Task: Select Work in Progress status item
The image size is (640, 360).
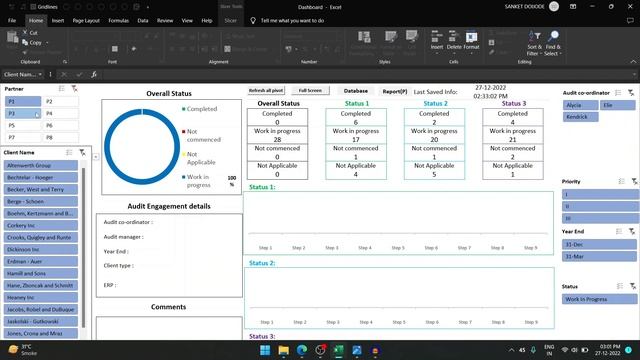Action: tap(599, 299)
